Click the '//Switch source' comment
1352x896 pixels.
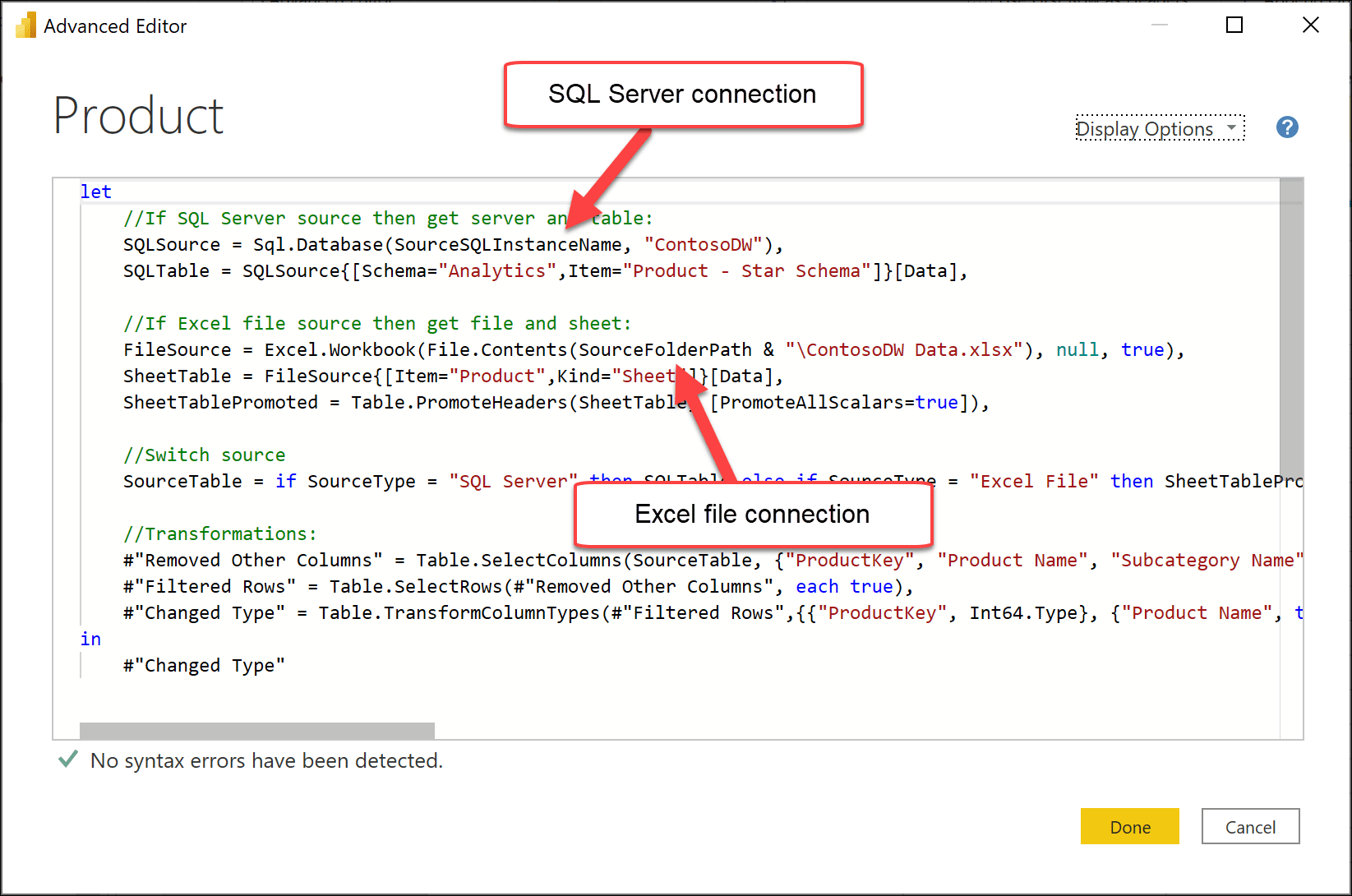[x=205, y=455]
